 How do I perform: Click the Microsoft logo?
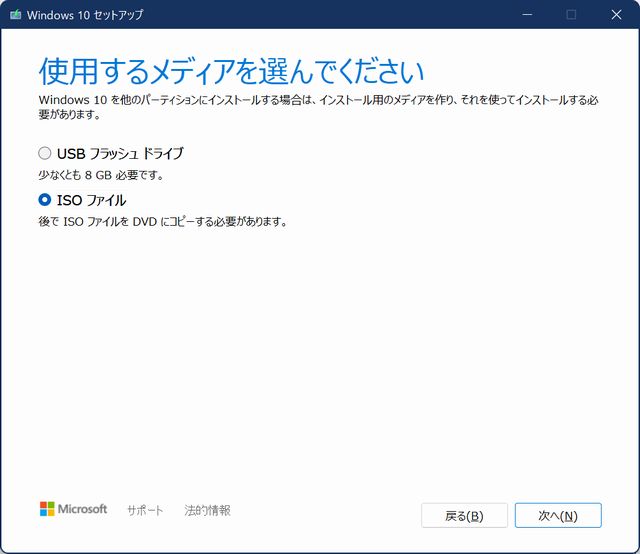point(73,509)
